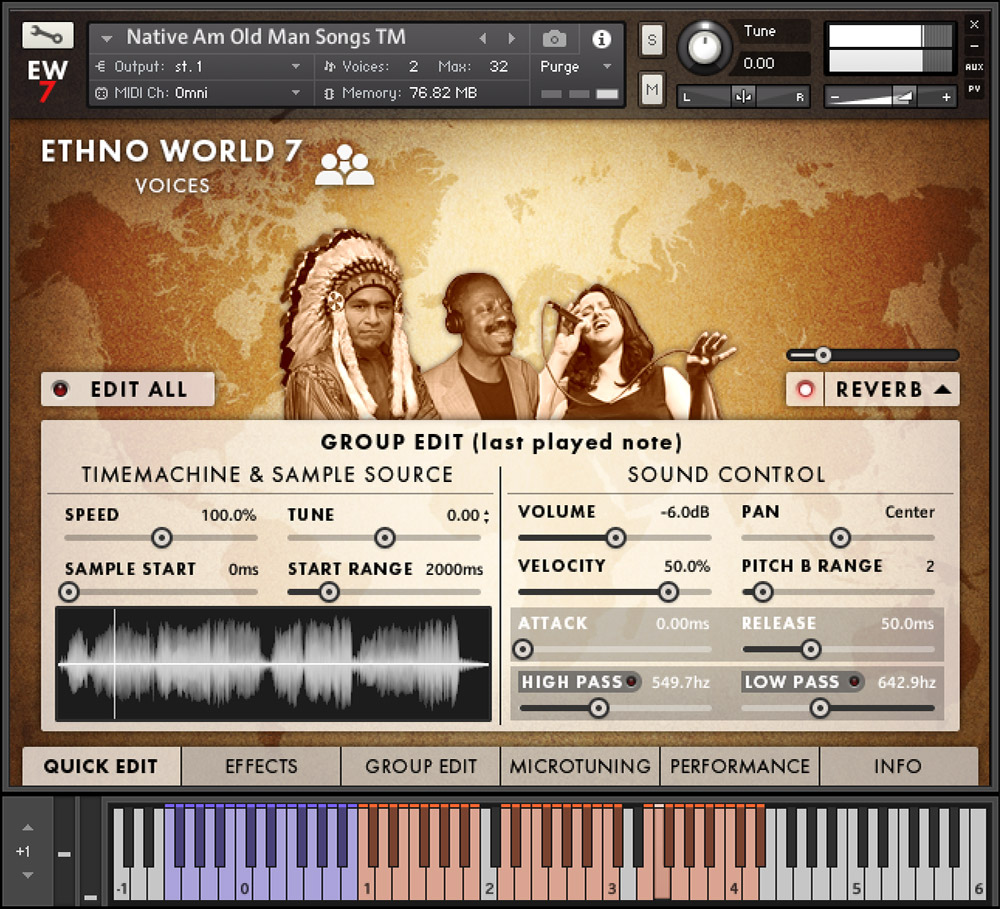Click the Output routing icon

click(101, 66)
